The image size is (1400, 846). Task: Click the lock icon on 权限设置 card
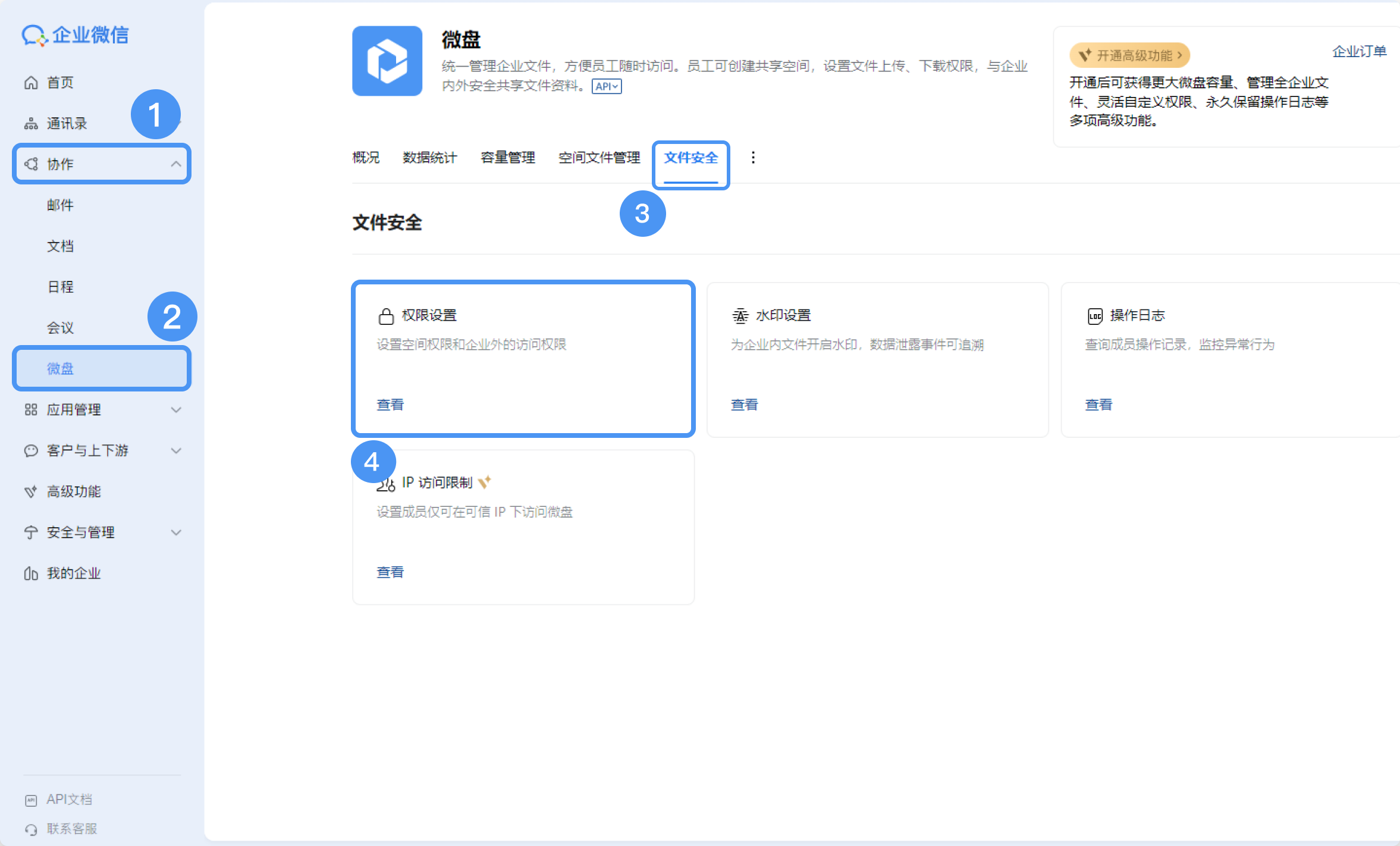point(386,316)
